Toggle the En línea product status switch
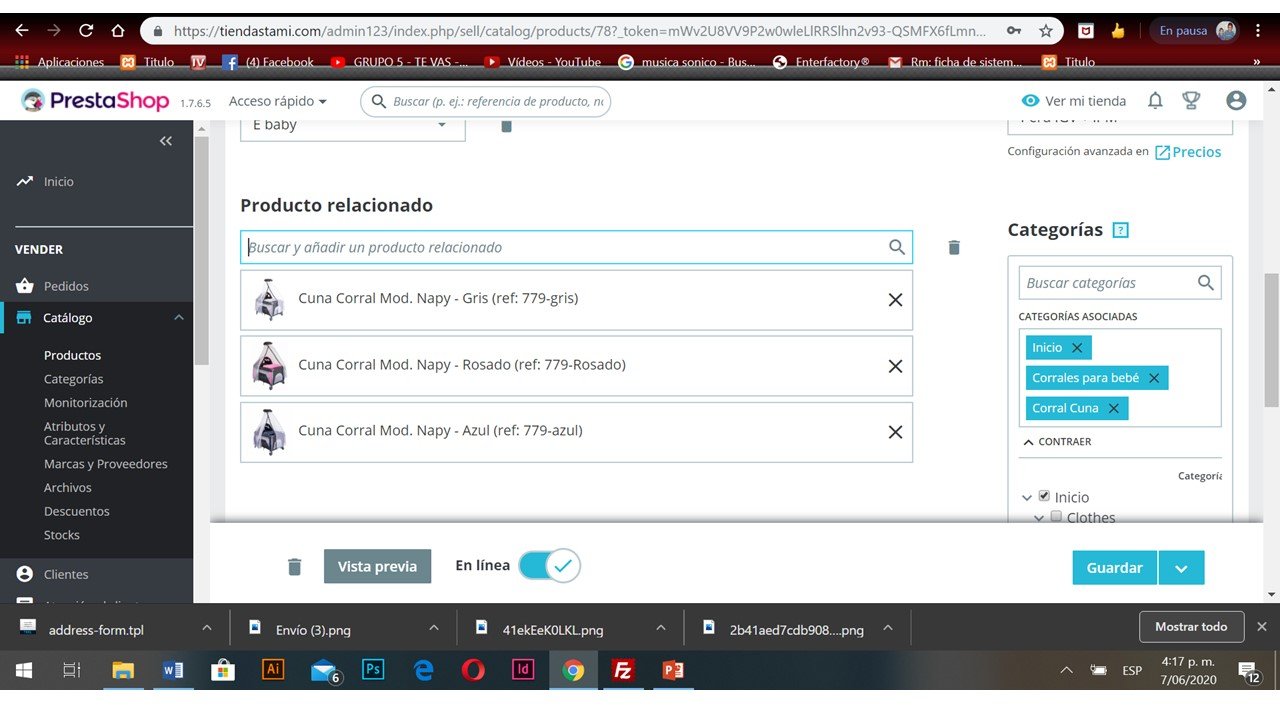Image resolution: width=1280 pixels, height=720 pixels. 549,566
